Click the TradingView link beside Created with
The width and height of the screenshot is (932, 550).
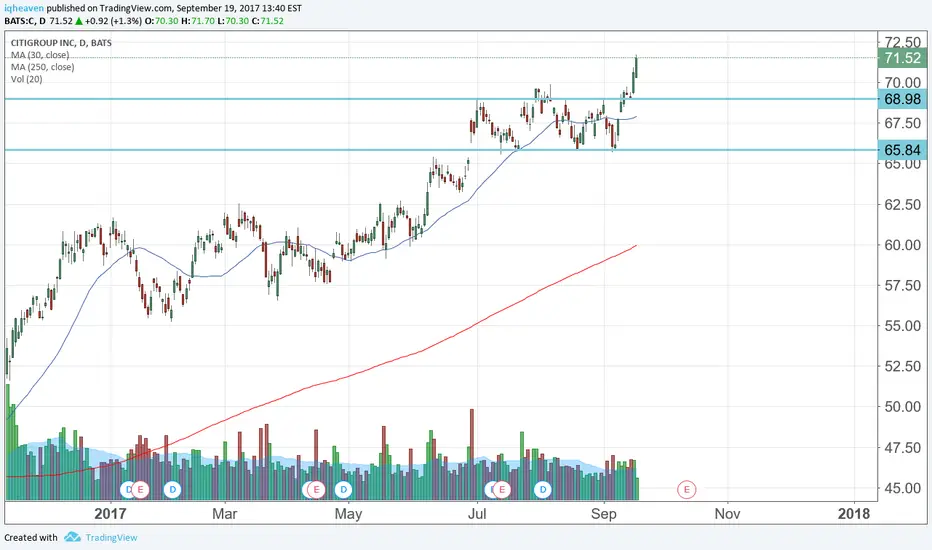pos(111,538)
